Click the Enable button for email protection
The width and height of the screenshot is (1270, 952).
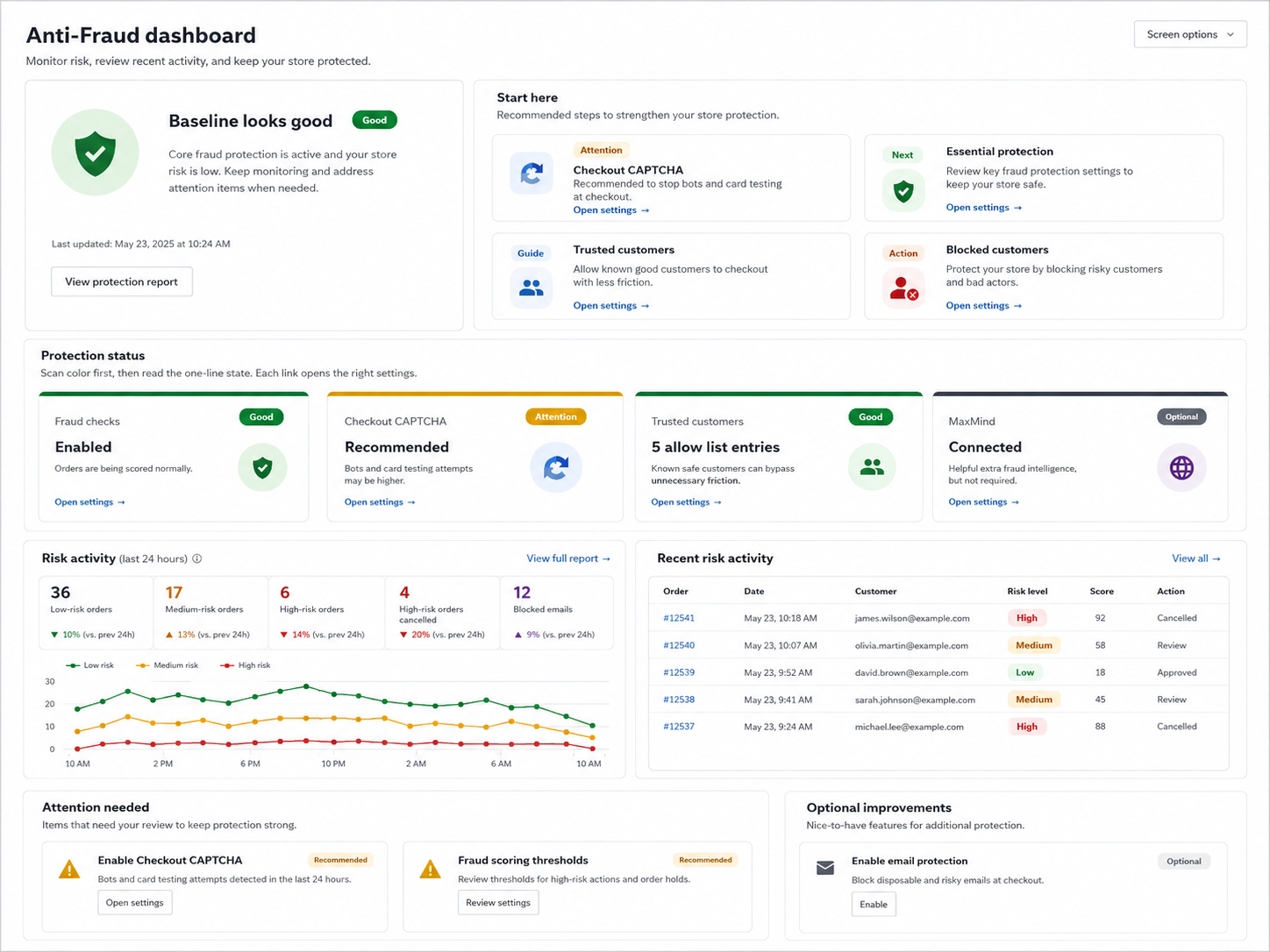[x=874, y=904]
